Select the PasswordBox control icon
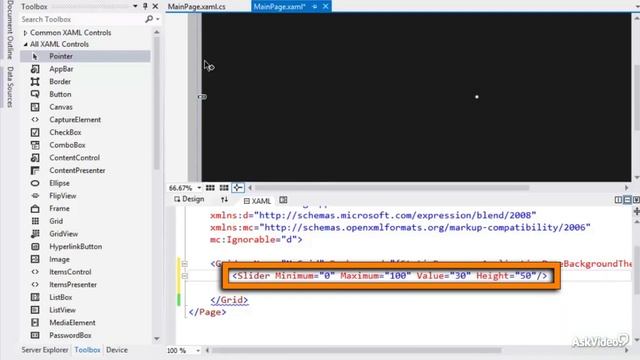The width and height of the screenshot is (640, 360). pos(35,335)
